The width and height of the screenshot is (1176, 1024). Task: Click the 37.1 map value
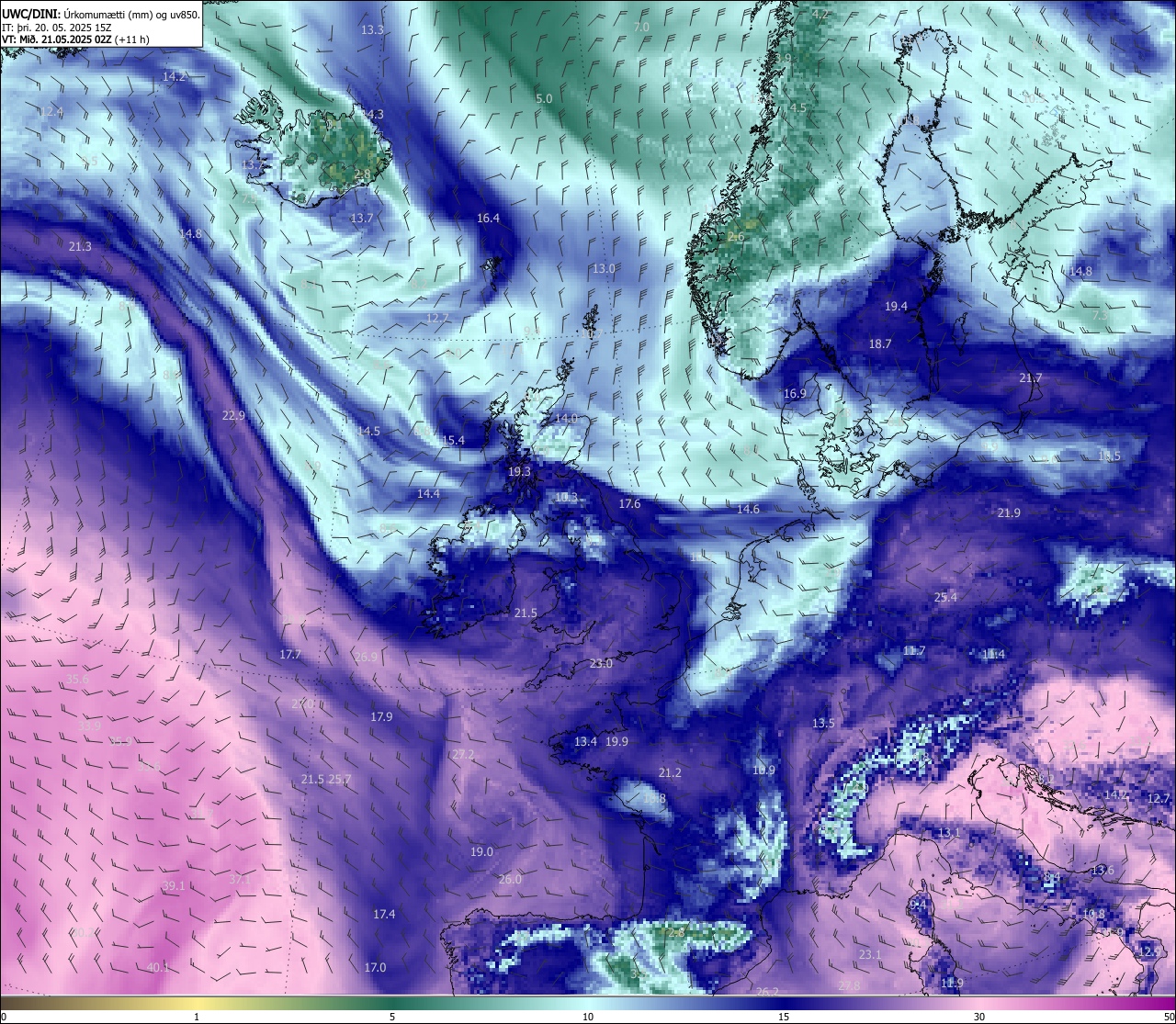coord(240,879)
